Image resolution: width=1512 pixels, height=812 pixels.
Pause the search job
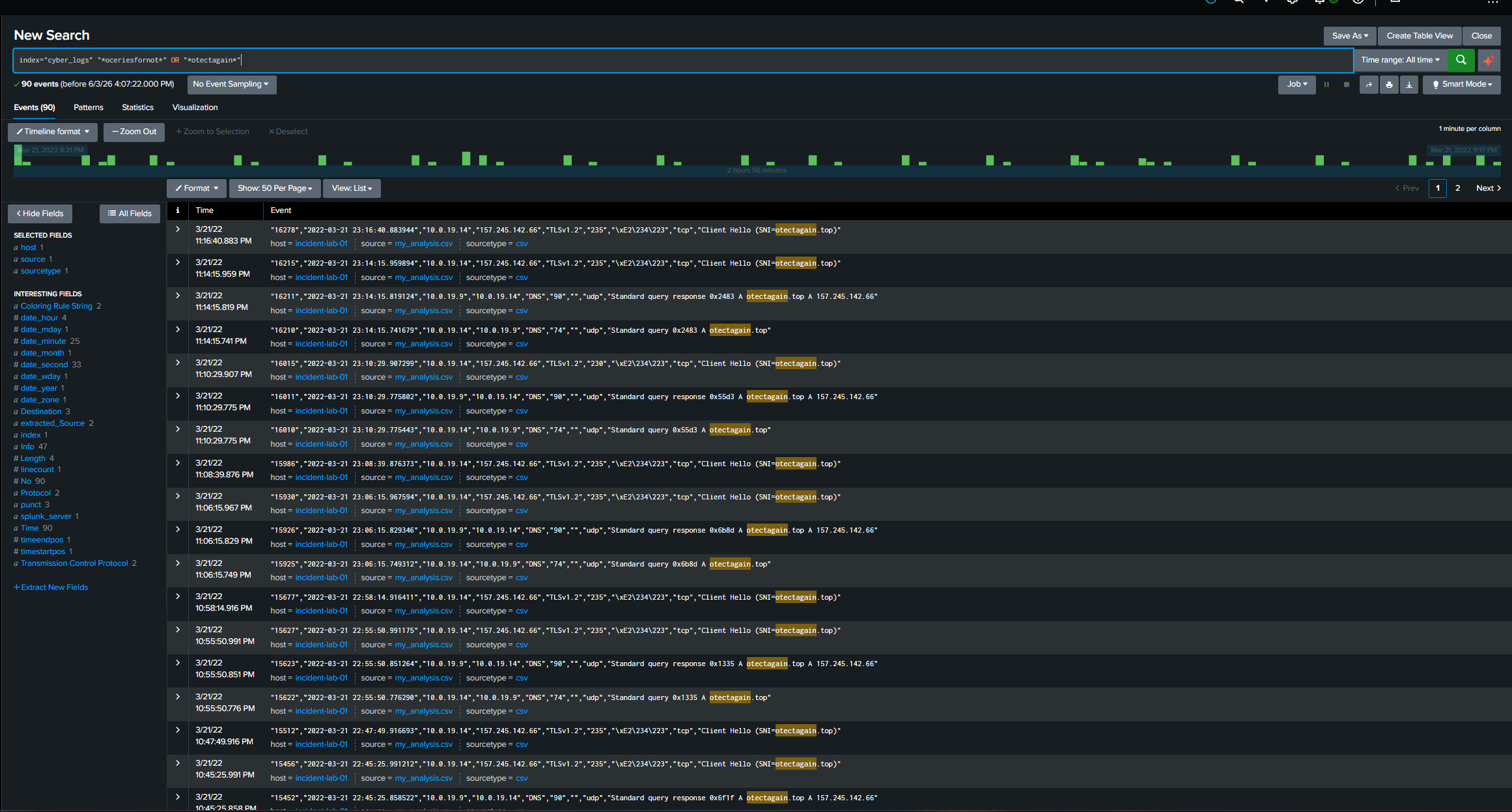[1326, 85]
